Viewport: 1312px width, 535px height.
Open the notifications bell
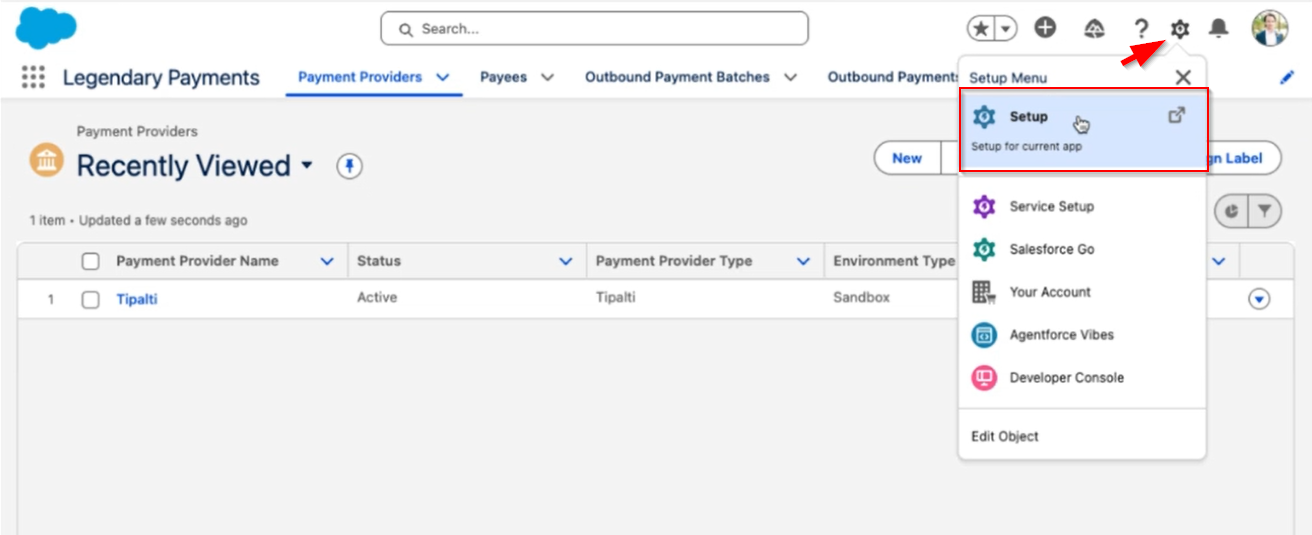pos(1218,29)
